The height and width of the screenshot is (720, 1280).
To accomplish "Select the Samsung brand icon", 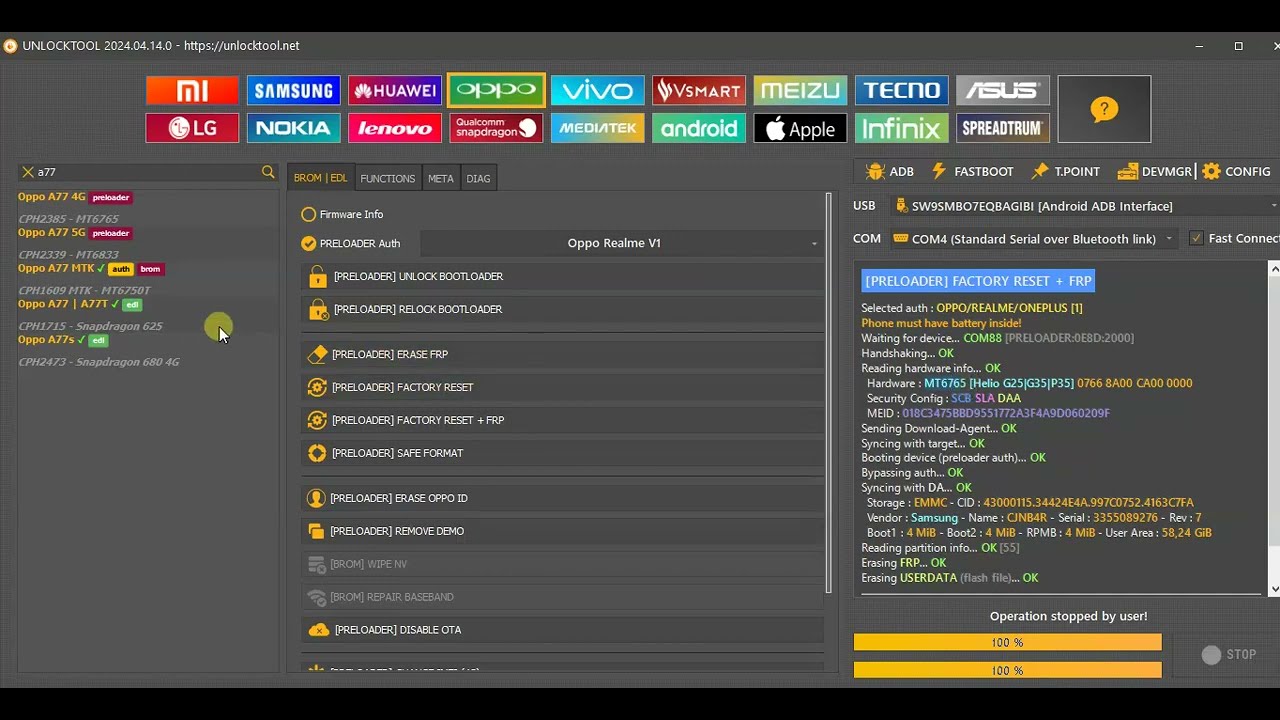I will coord(293,91).
